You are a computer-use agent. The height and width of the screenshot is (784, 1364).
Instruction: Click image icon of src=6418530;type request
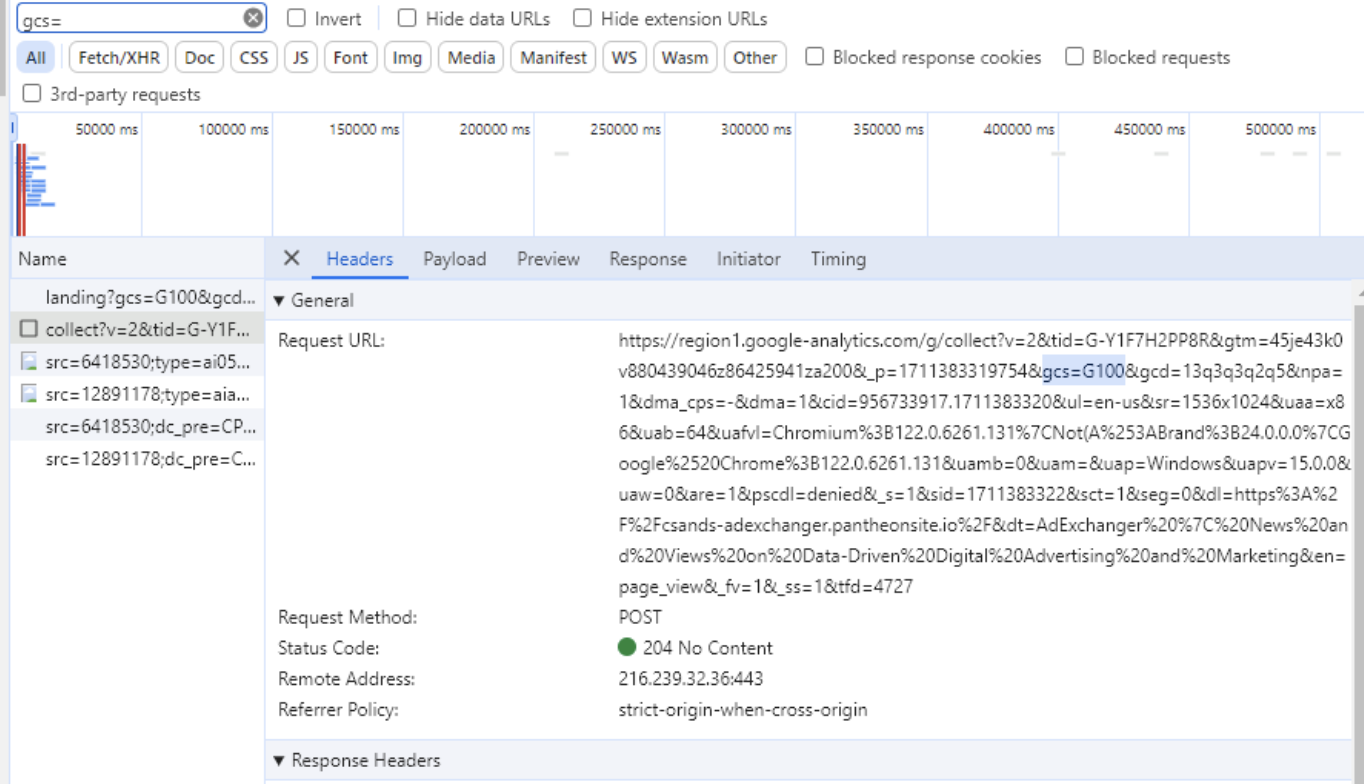[29, 362]
